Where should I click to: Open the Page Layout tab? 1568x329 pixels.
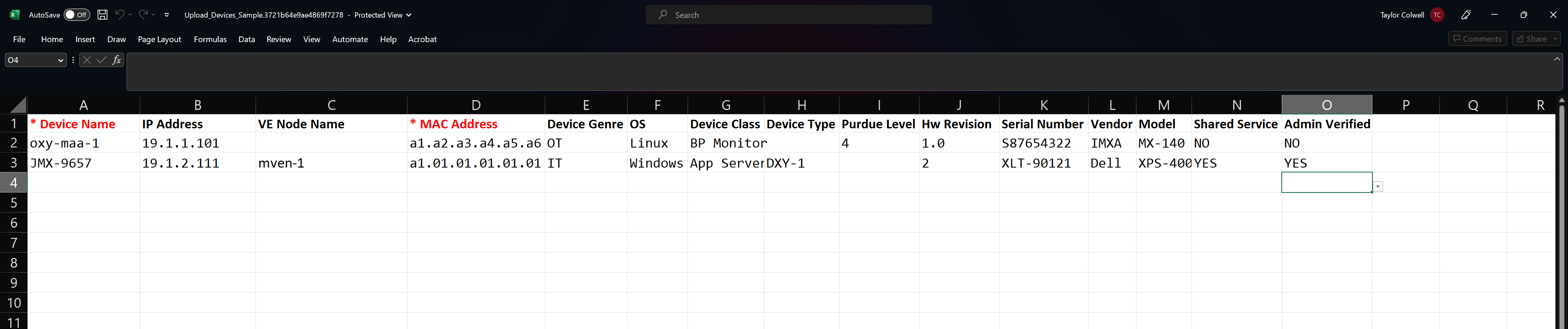(x=160, y=39)
